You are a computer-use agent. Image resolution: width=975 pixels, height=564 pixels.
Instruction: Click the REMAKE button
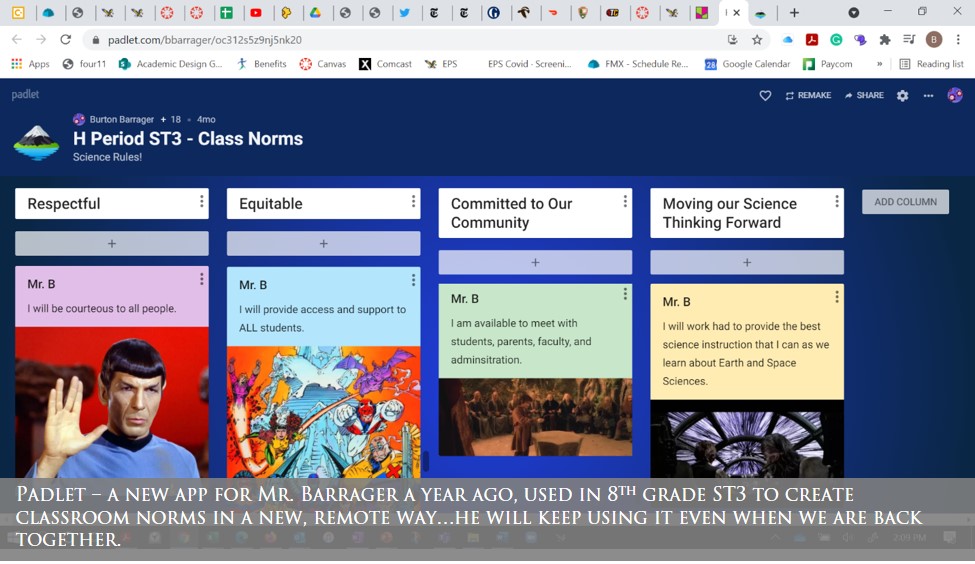[807, 96]
